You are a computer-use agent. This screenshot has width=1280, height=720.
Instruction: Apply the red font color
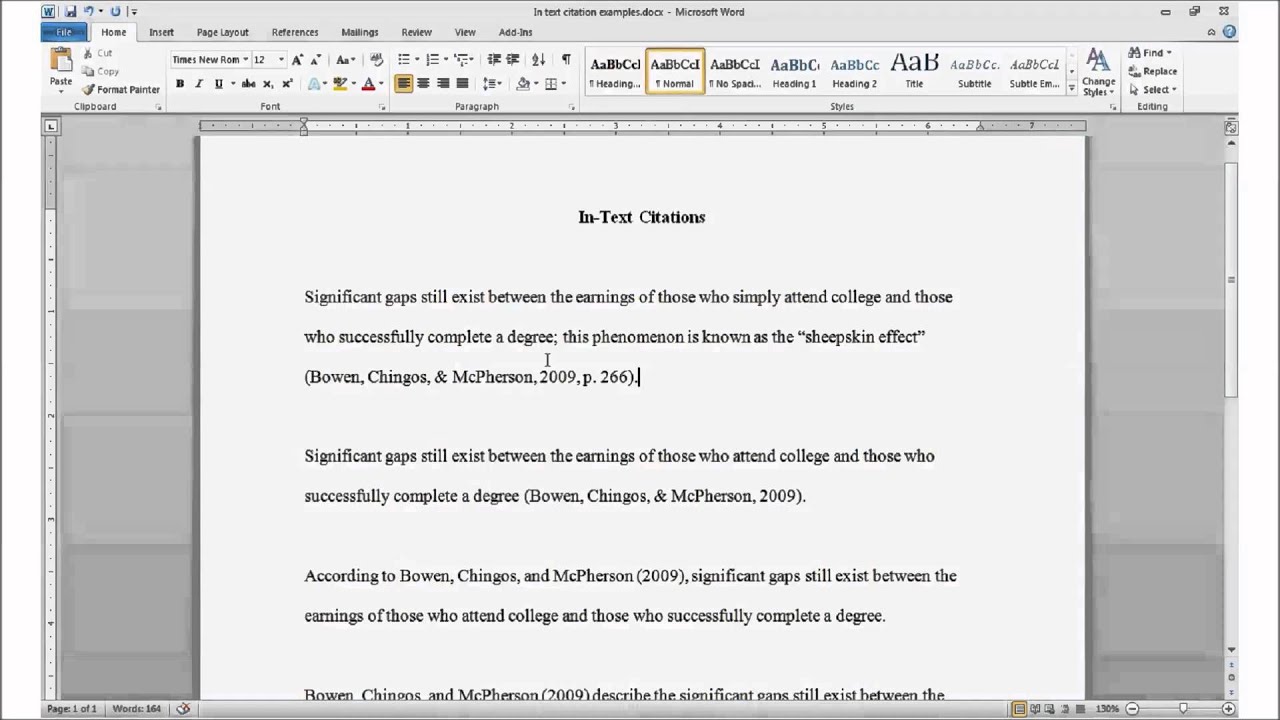pyautogui.click(x=368, y=84)
